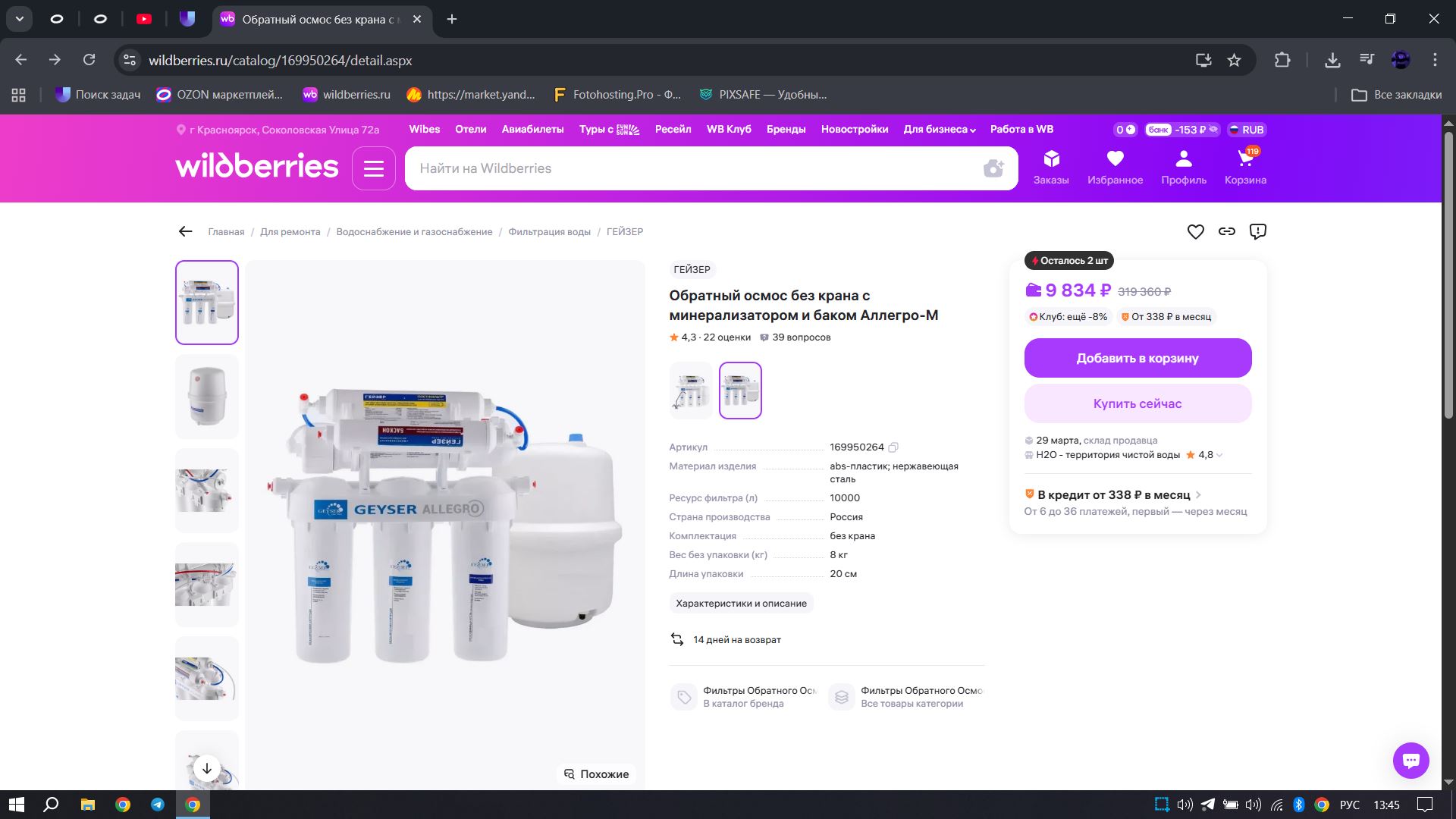Open Профиль user profile icon
Image resolution: width=1456 pixels, height=819 pixels.
pyautogui.click(x=1183, y=167)
